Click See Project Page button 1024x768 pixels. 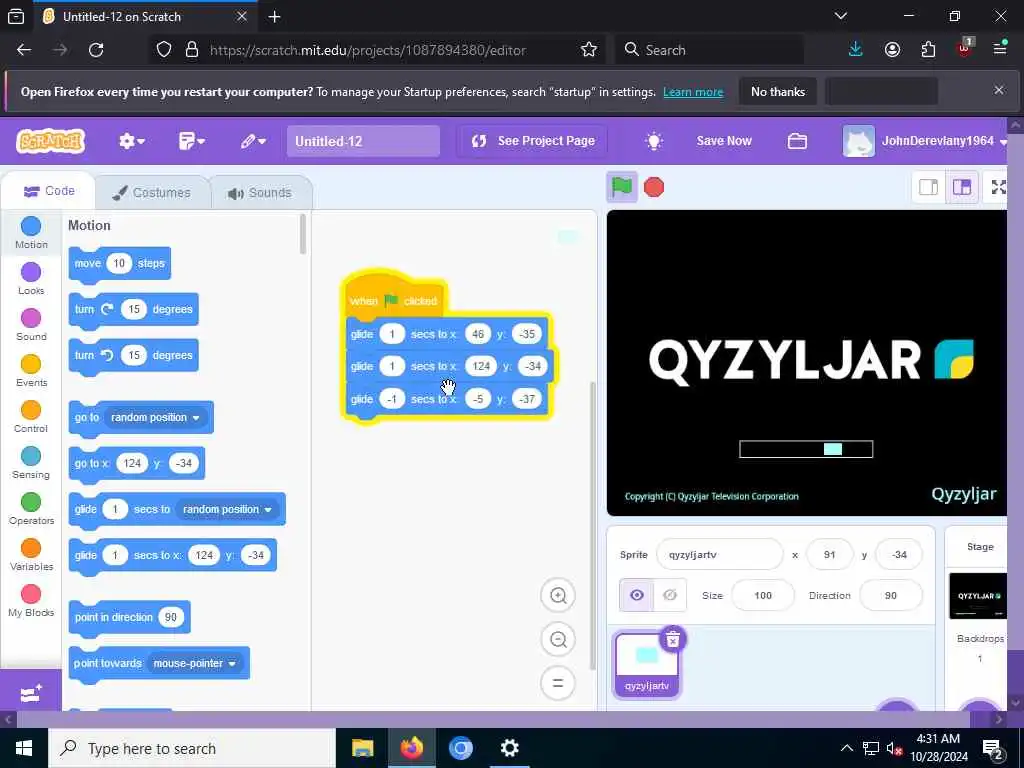(533, 140)
